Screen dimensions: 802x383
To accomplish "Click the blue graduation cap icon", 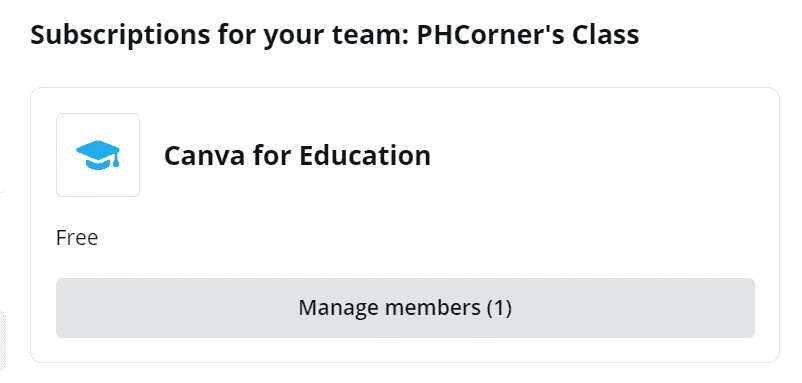I will tap(98, 155).
